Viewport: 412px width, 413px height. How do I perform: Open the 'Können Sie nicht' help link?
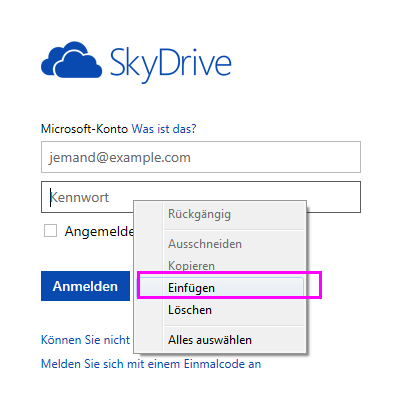click(x=85, y=340)
